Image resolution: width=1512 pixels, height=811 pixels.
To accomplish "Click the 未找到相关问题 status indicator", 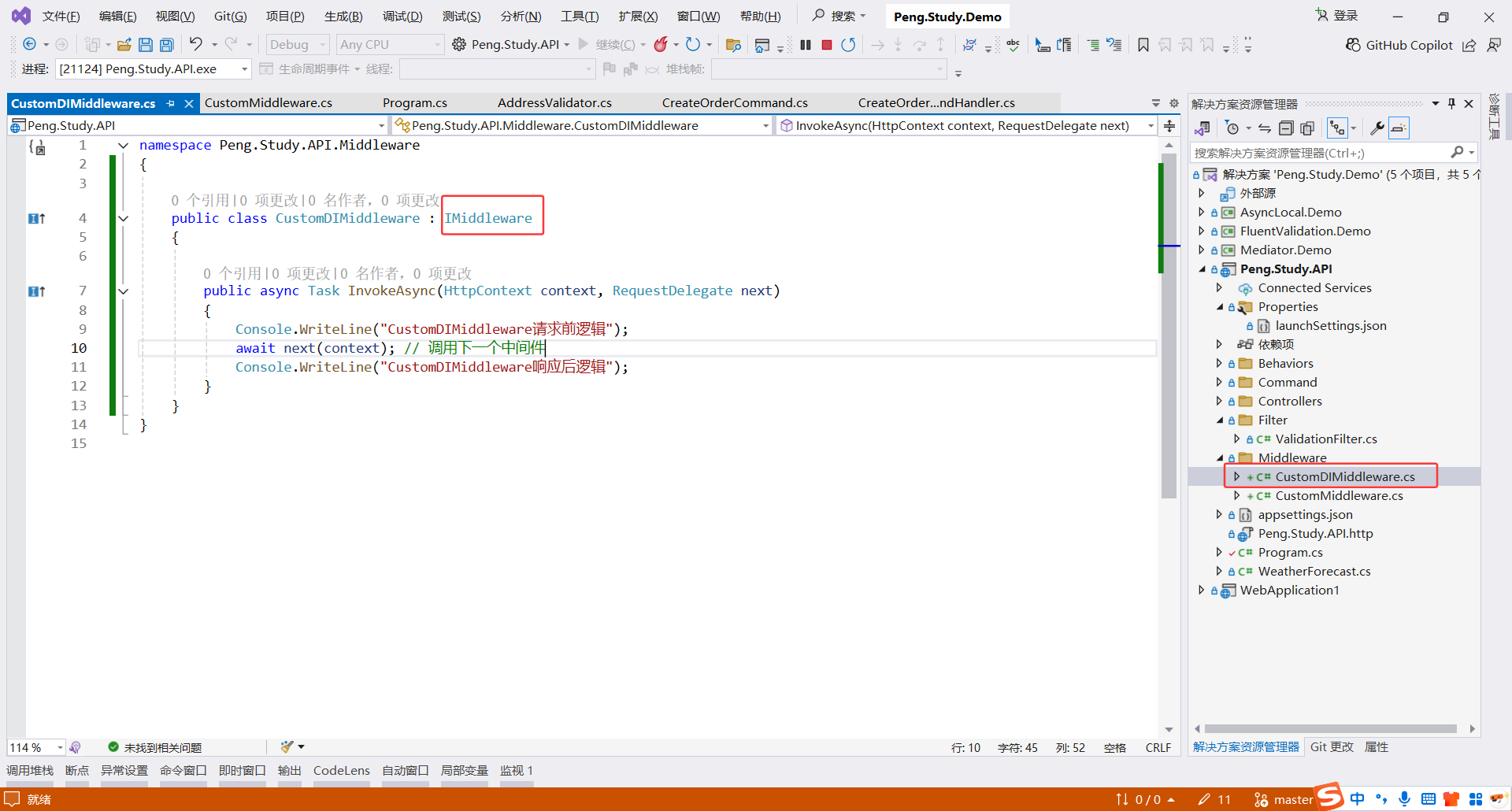I will click(x=155, y=747).
